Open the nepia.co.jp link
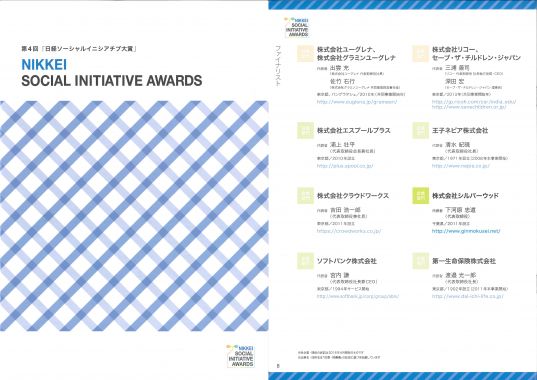This screenshot has width=537, height=380. 460,166
